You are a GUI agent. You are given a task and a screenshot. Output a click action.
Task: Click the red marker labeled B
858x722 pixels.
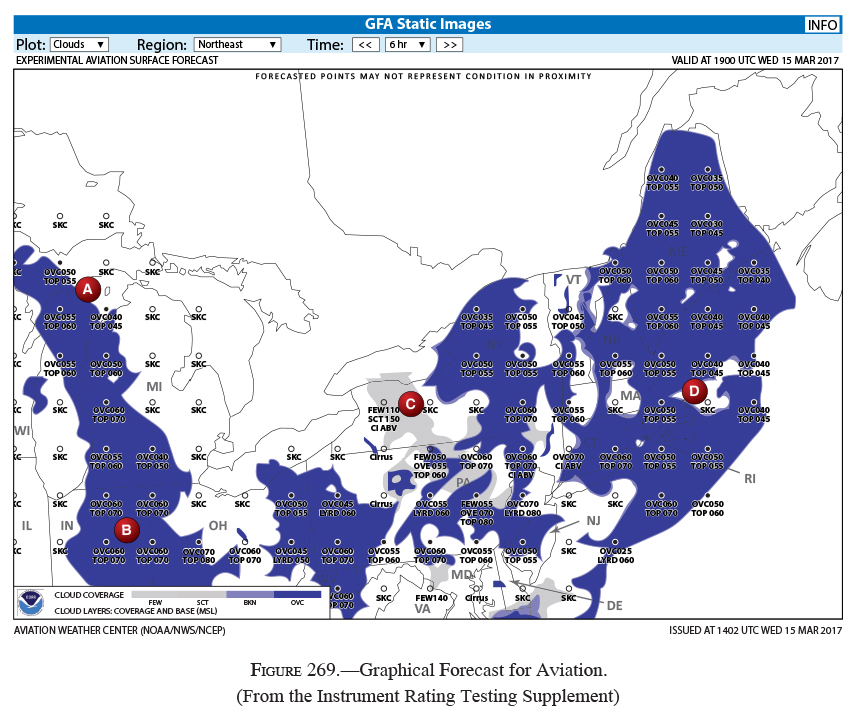coord(125,529)
